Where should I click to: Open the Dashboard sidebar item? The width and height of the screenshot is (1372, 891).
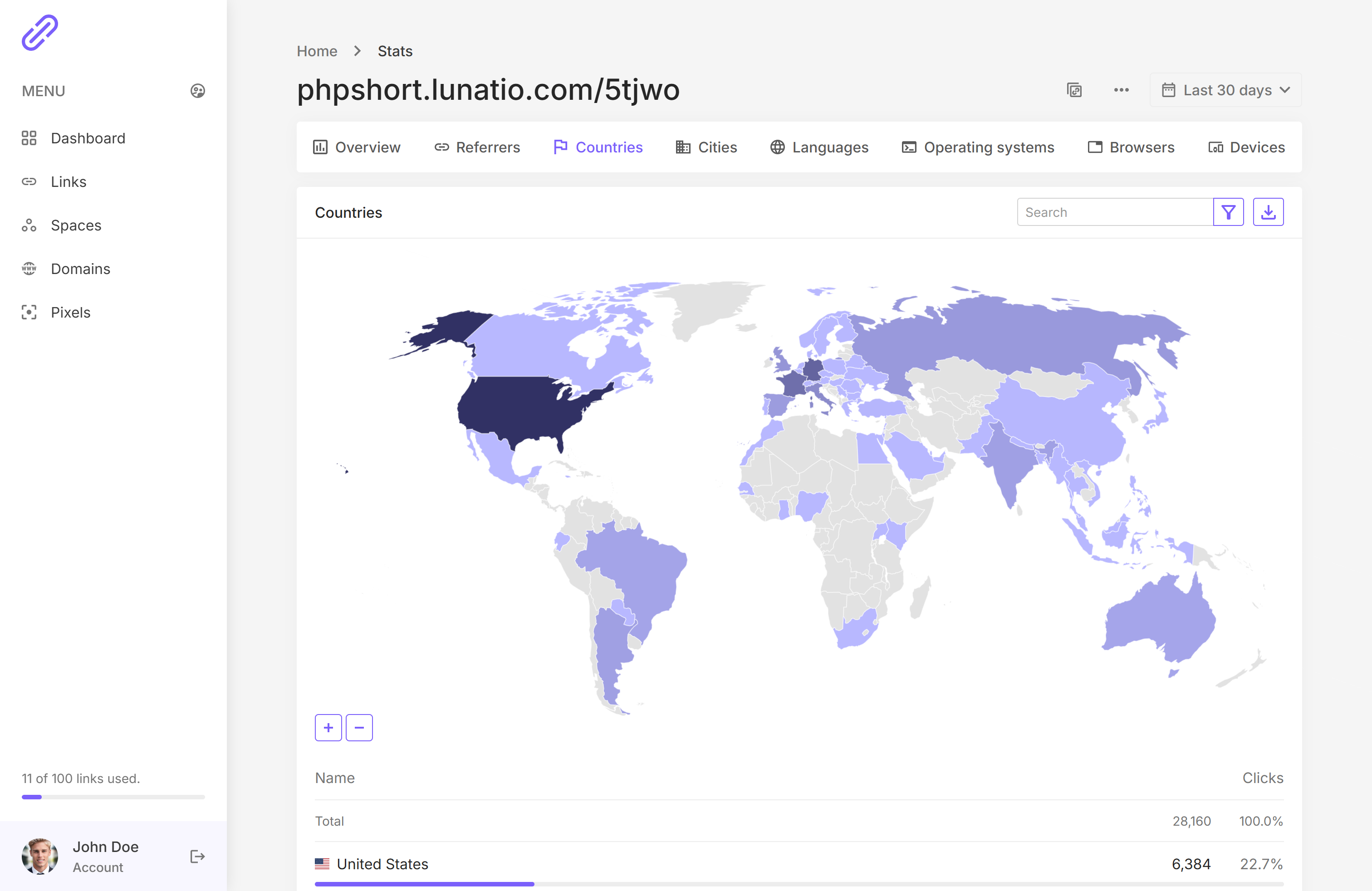click(88, 138)
